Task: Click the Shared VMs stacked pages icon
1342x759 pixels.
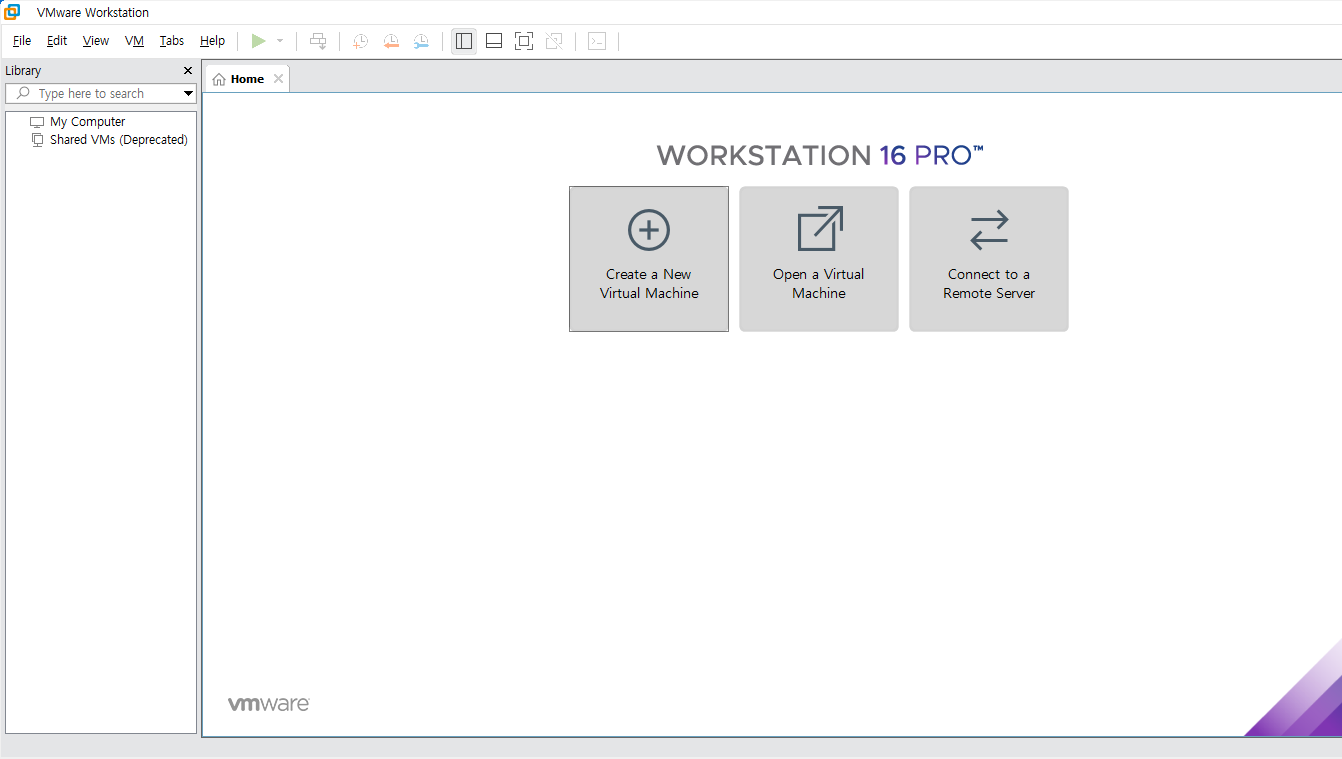Action: point(37,140)
